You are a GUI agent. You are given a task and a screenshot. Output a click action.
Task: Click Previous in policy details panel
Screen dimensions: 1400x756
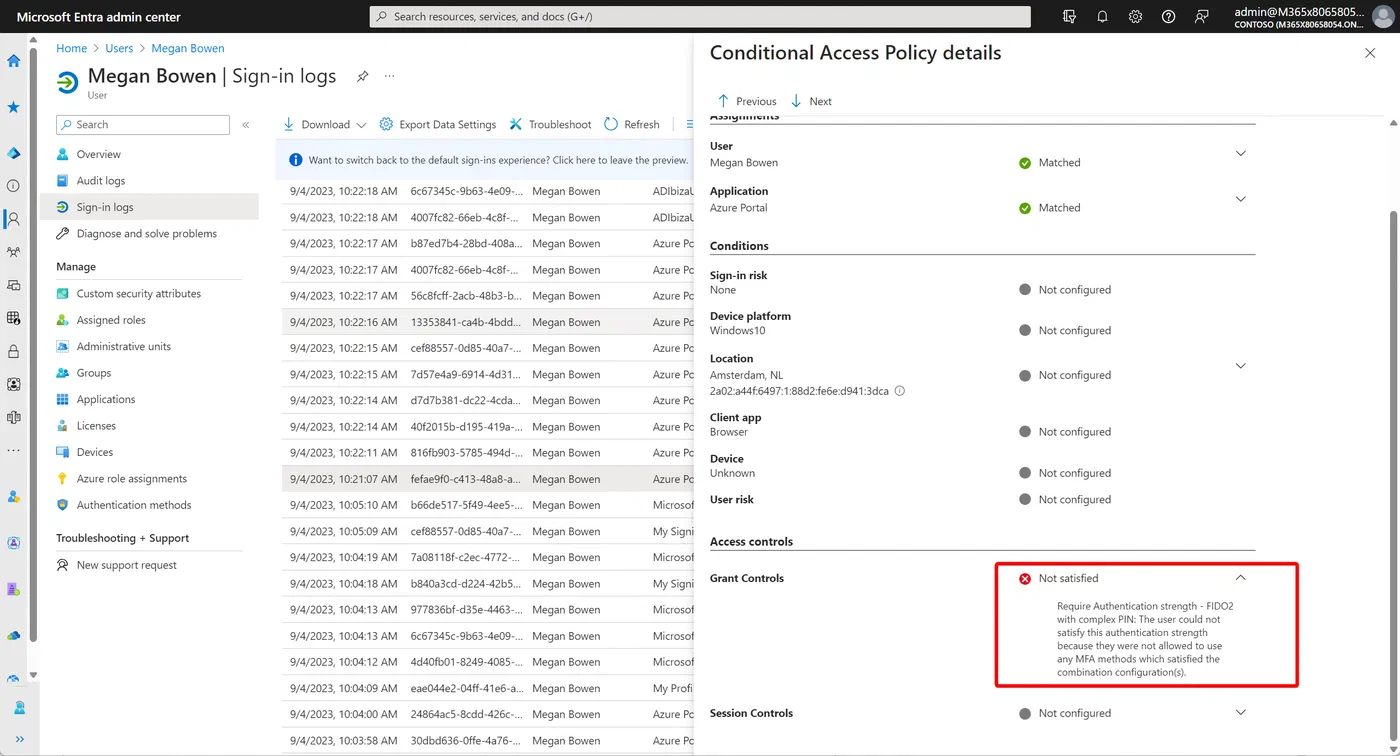click(747, 101)
